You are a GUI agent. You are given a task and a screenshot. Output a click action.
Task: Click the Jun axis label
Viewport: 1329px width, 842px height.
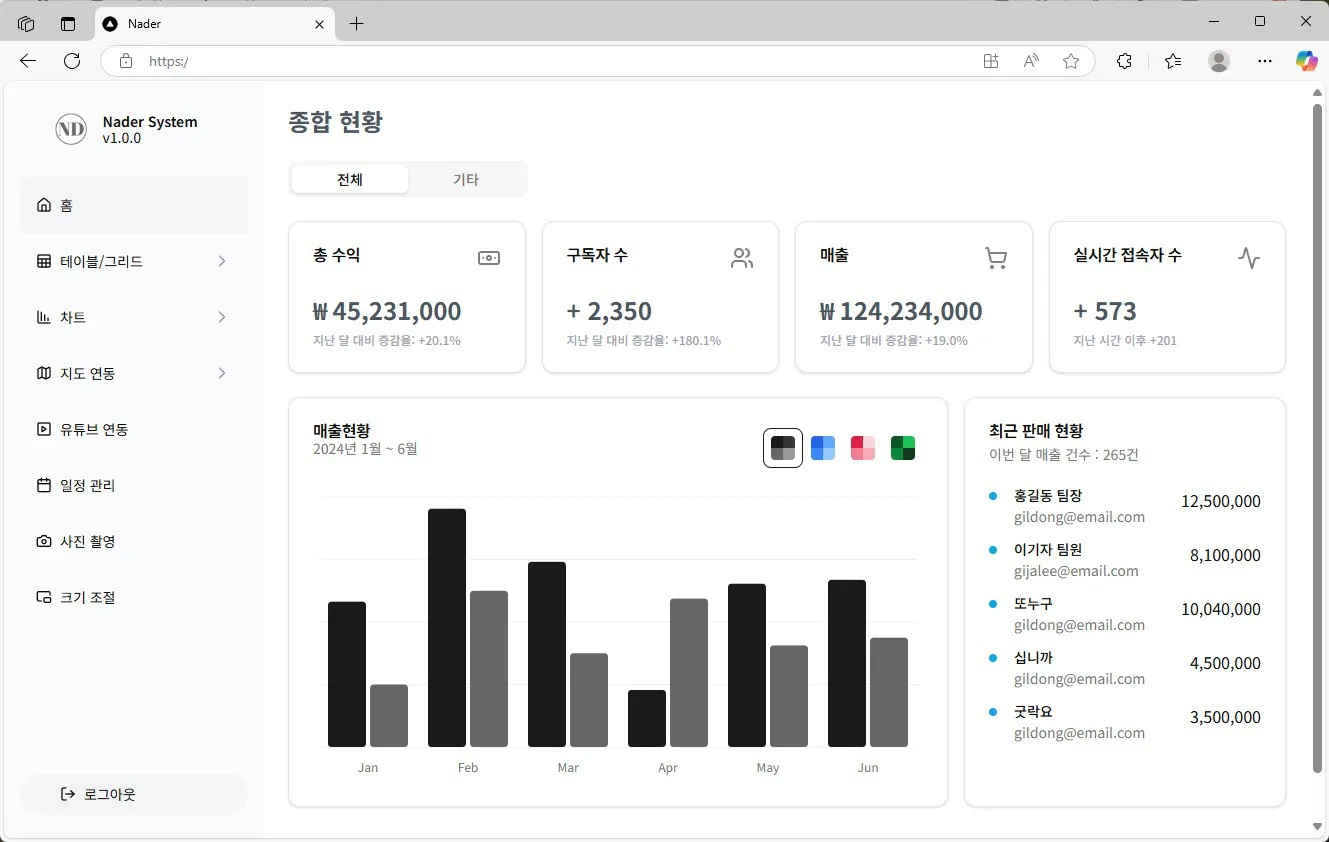[868, 768]
